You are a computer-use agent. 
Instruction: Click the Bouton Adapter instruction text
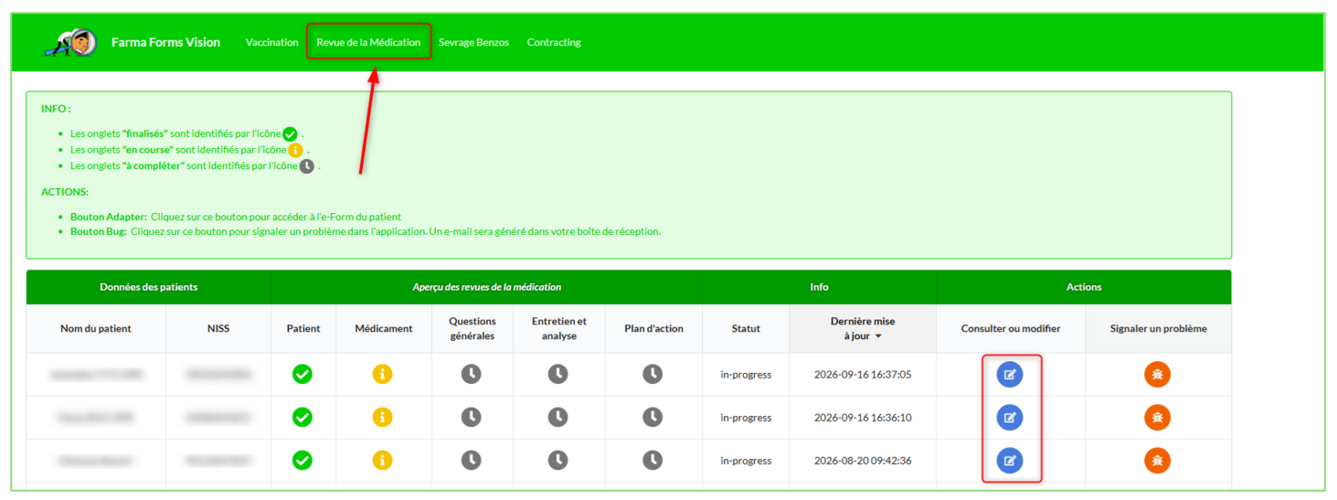tap(236, 216)
